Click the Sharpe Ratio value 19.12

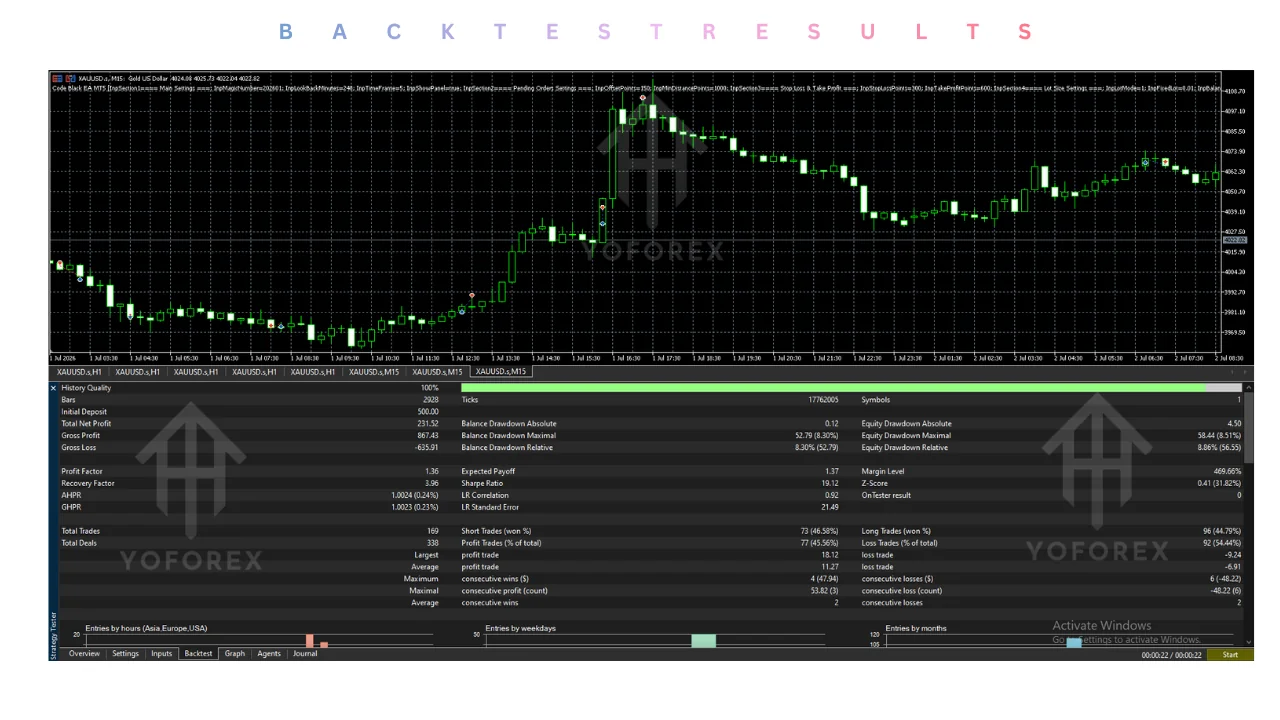pyautogui.click(x=828, y=483)
